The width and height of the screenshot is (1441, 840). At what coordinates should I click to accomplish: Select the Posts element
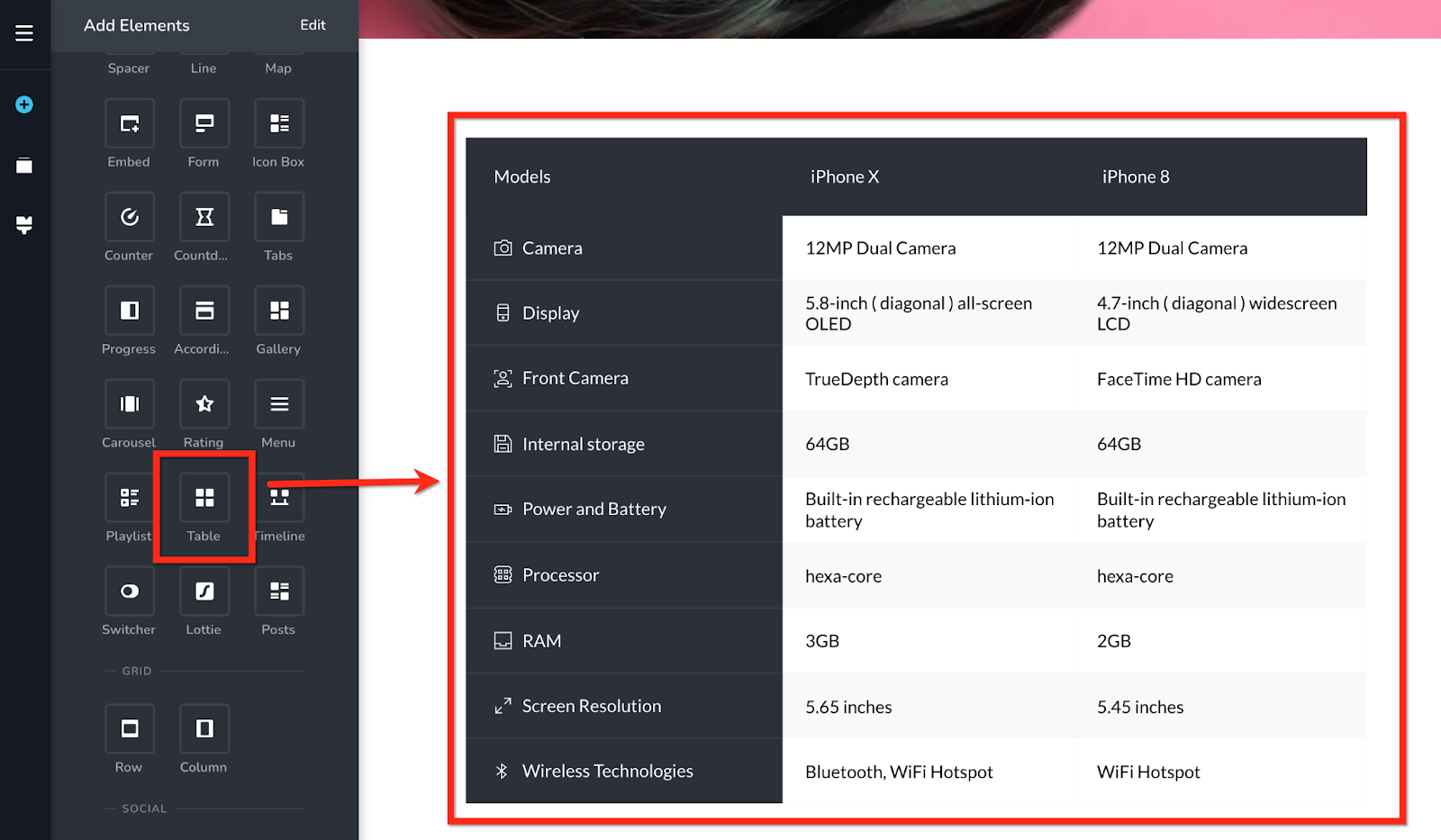[279, 592]
